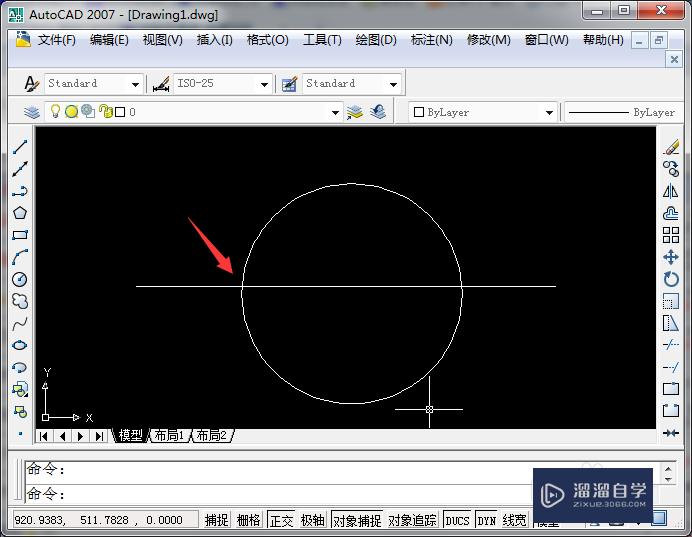
Task: Select the Polyline tool
Action: tap(20, 191)
